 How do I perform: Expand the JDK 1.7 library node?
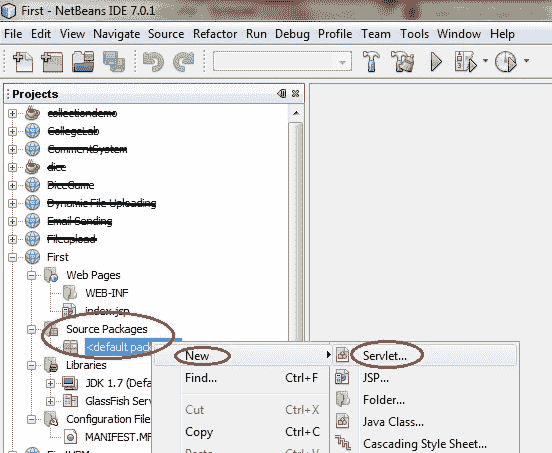(50, 383)
